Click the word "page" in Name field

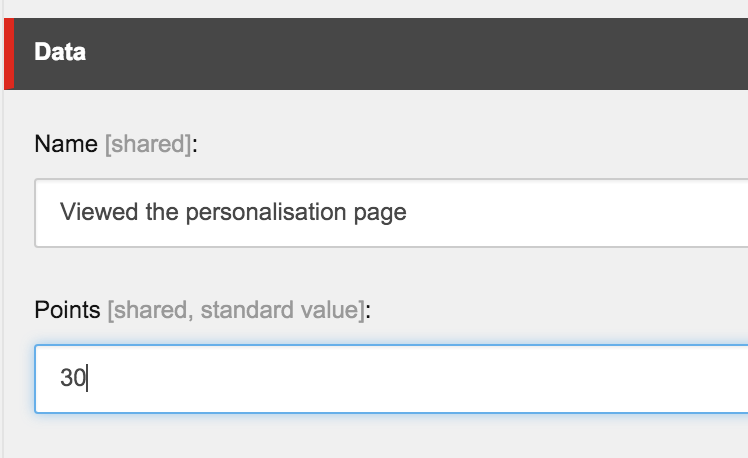(382, 212)
